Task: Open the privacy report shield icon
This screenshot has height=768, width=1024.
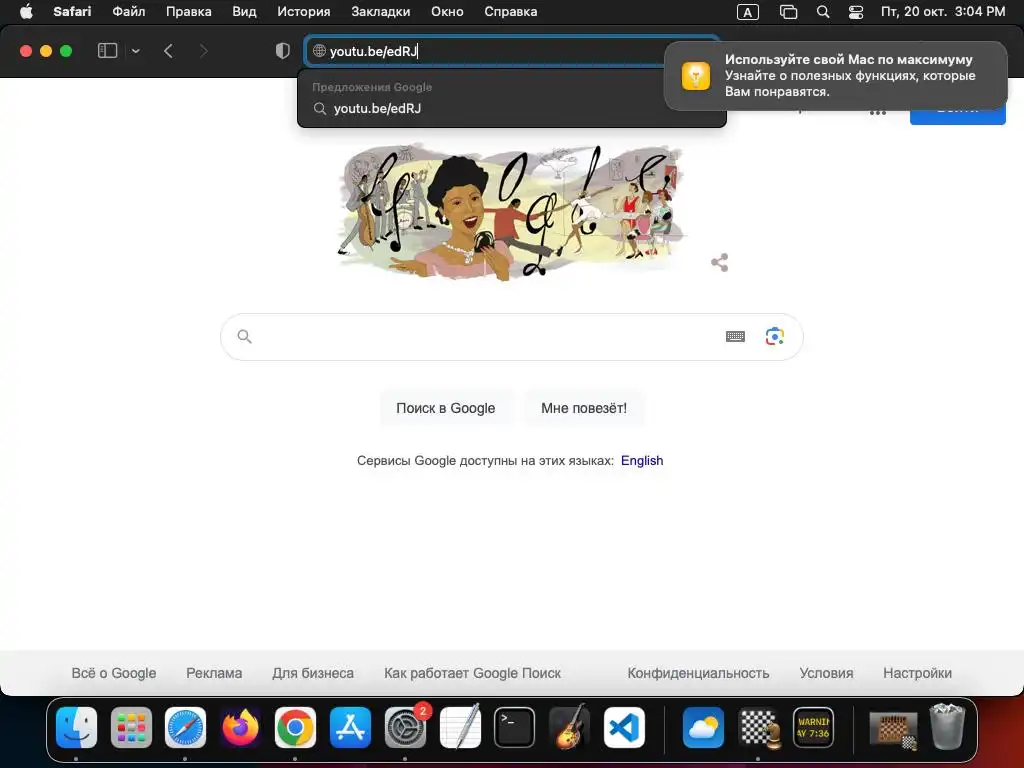Action: point(283,51)
